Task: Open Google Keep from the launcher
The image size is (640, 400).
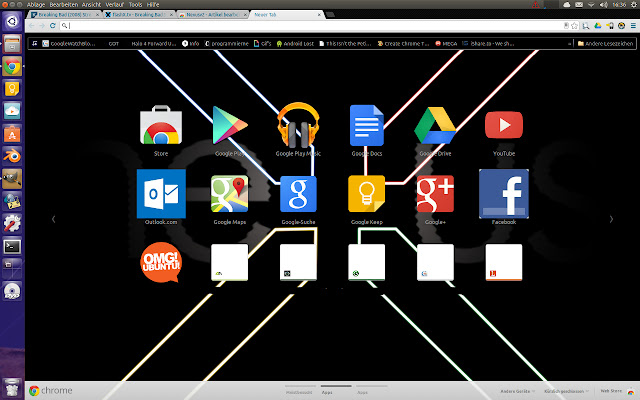Action: 12,89
